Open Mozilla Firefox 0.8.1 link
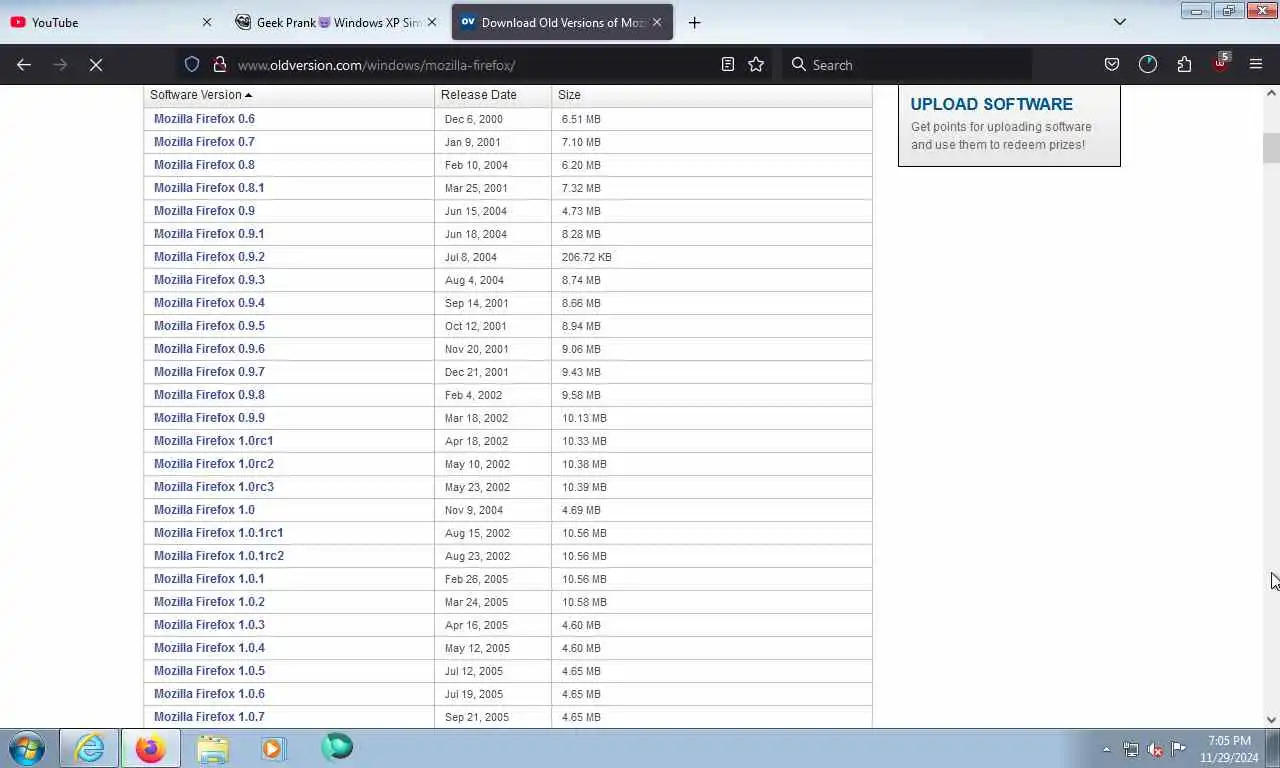The width and height of the screenshot is (1280, 768). pos(209,188)
